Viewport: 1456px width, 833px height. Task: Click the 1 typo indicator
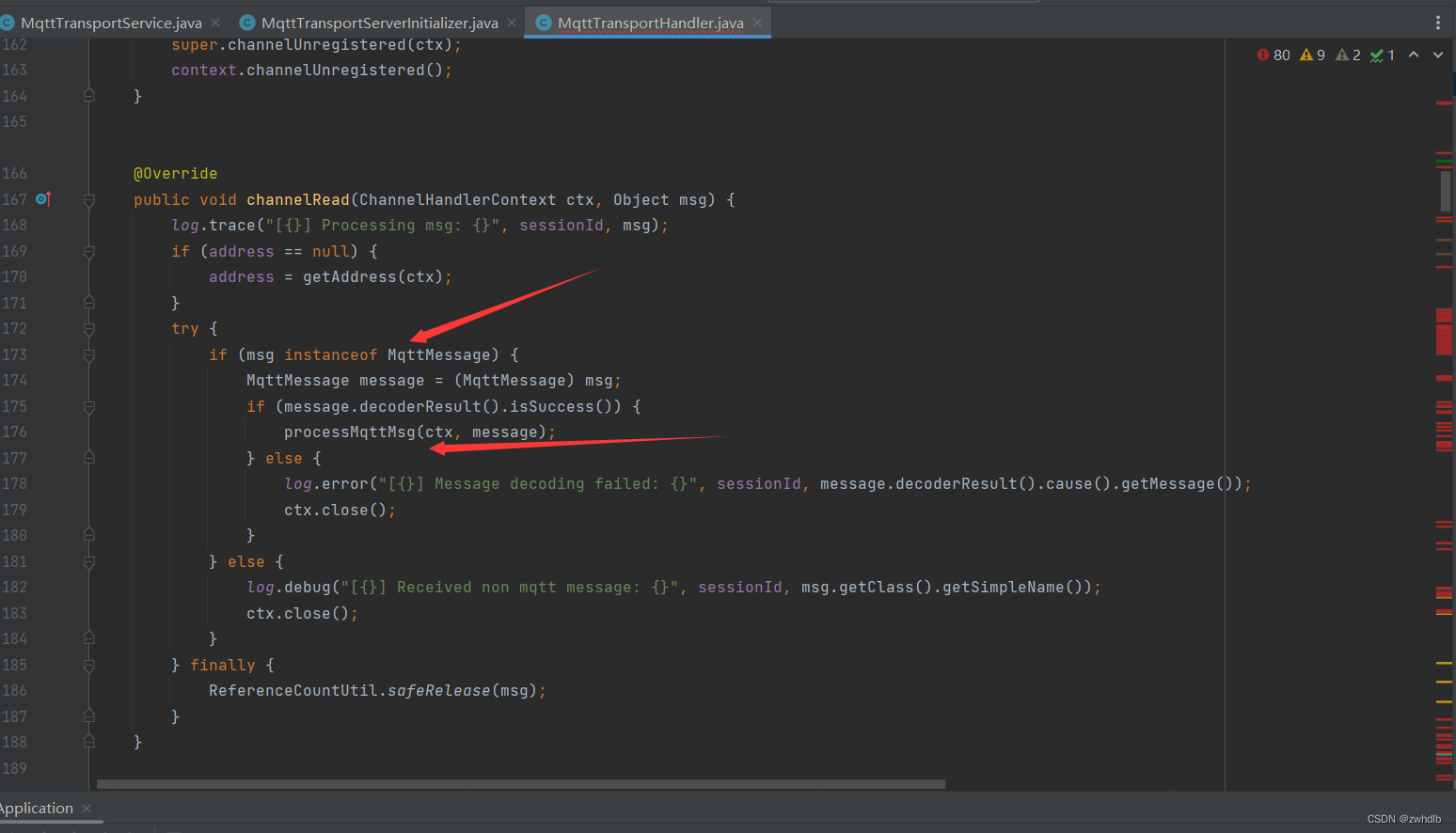[x=1383, y=55]
